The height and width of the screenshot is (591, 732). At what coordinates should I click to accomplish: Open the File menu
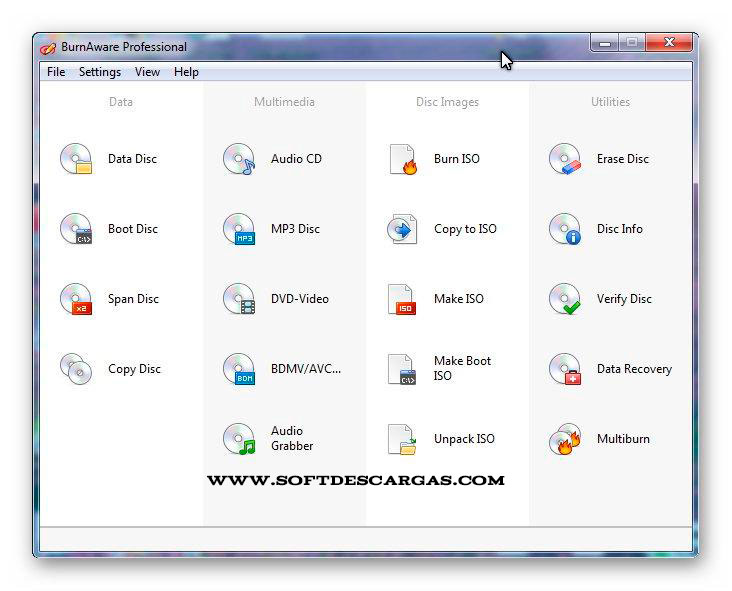(x=56, y=72)
